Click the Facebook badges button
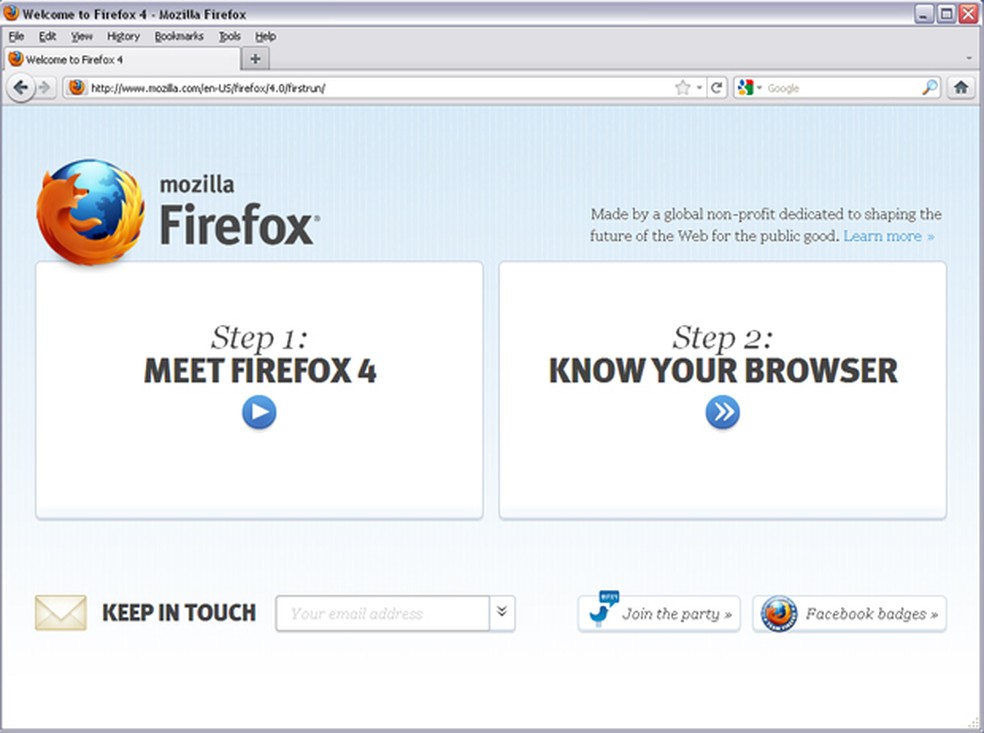 (849, 613)
